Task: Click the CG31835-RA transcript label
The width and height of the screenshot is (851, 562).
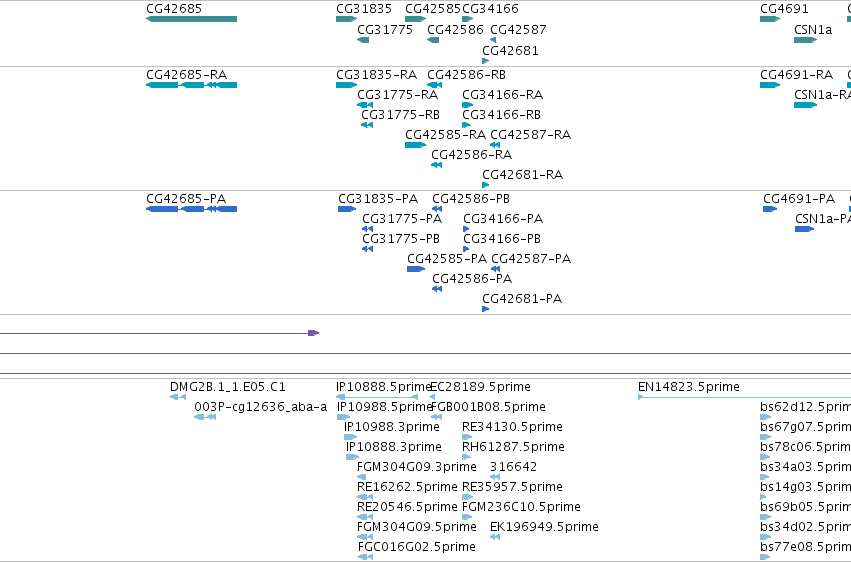Action: tap(376, 75)
